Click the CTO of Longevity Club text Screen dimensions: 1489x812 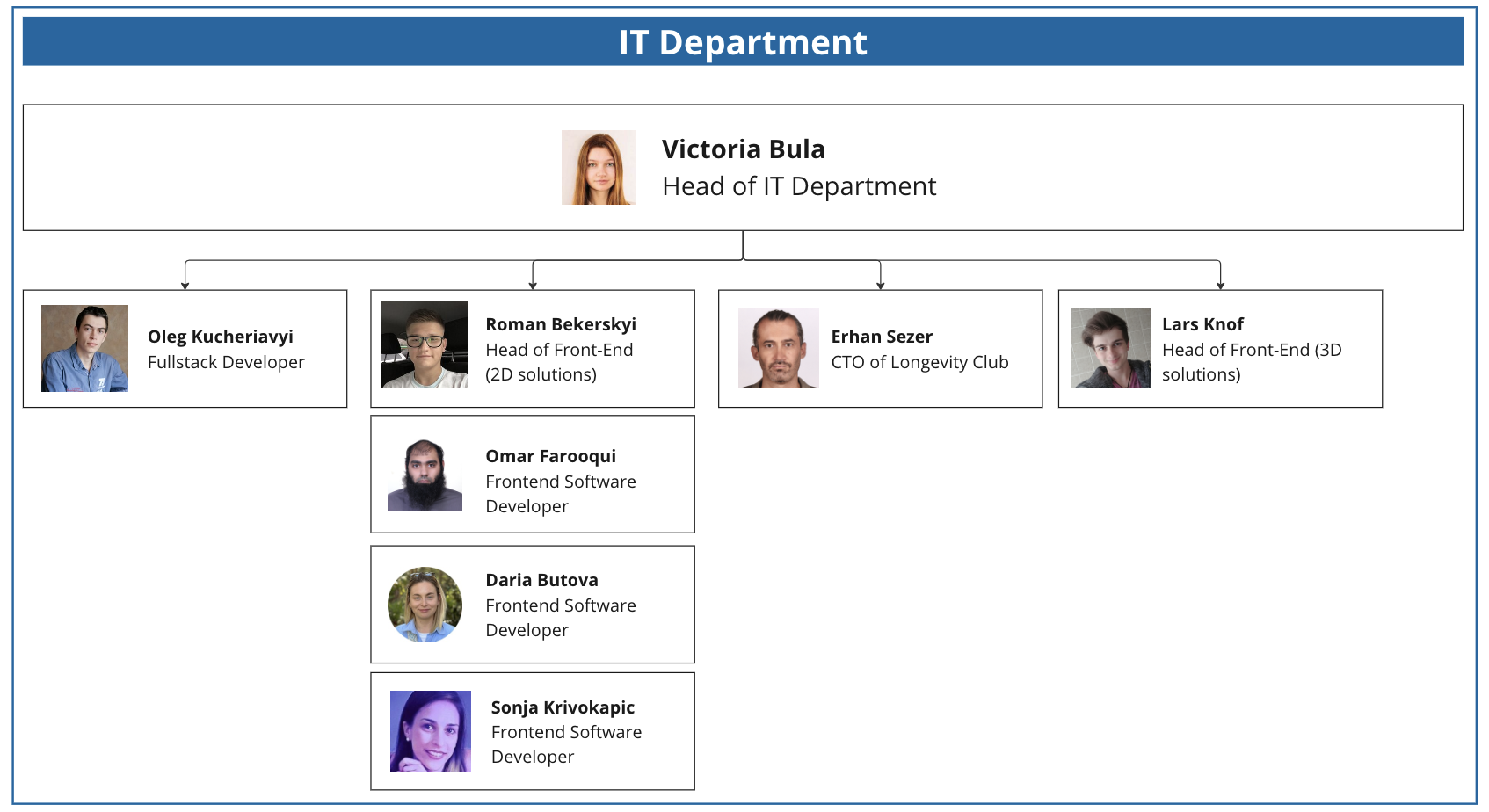pos(919,362)
